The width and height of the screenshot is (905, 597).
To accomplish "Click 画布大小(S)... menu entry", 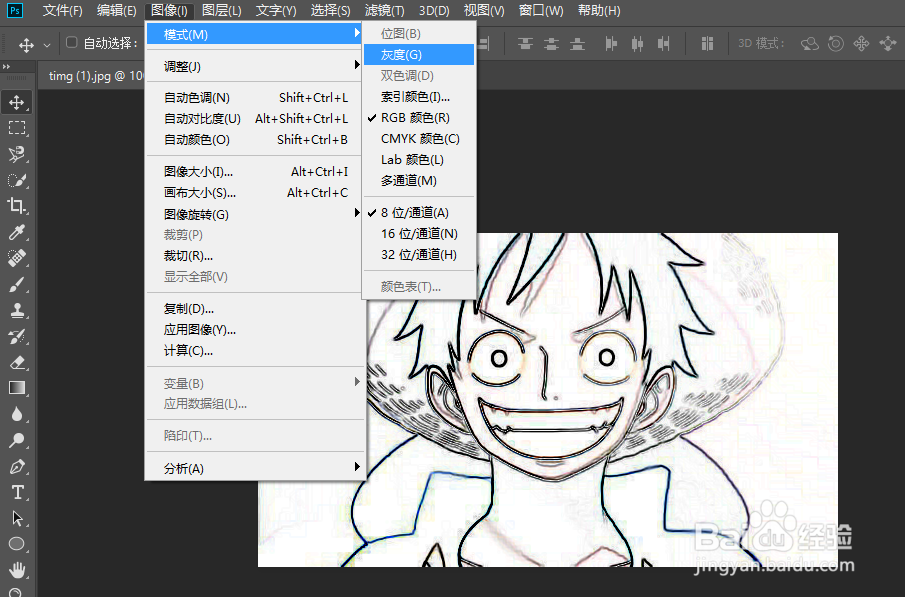I will coord(255,192).
